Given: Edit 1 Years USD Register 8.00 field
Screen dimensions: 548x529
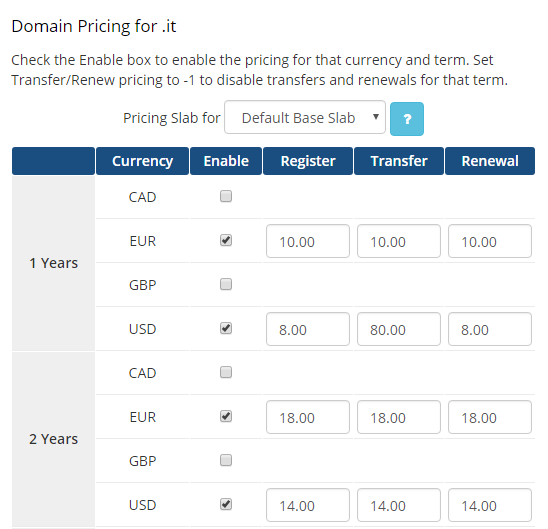Looking at the screenshot, I should pos(308,329).
